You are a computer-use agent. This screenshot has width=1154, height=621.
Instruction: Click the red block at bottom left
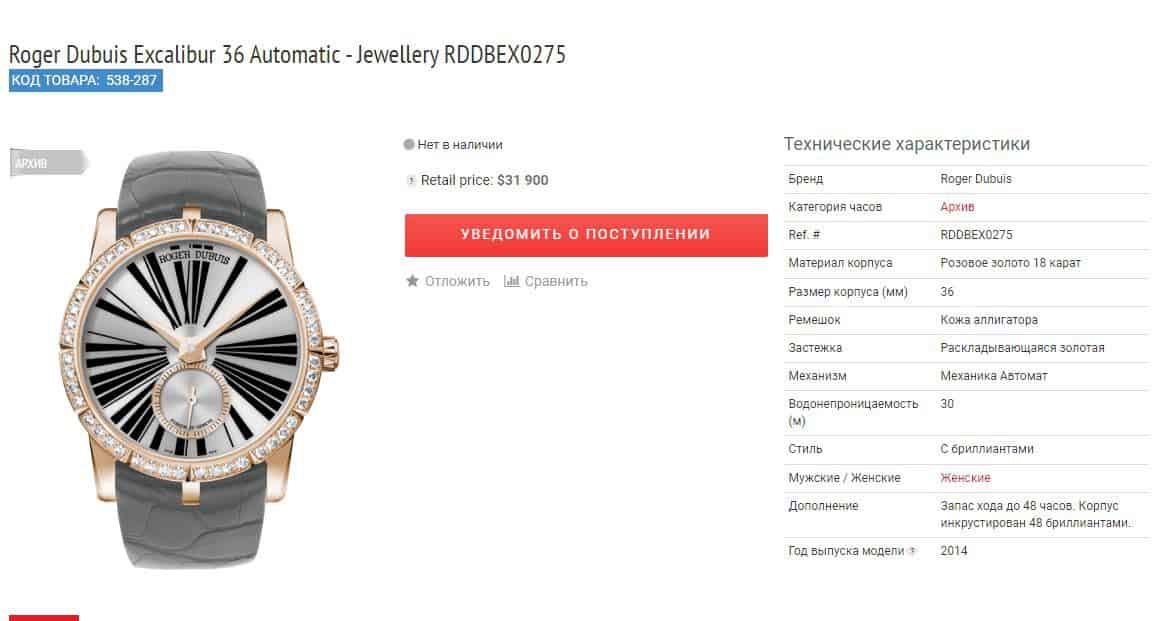pyautogui.click(x=43, y=617)
